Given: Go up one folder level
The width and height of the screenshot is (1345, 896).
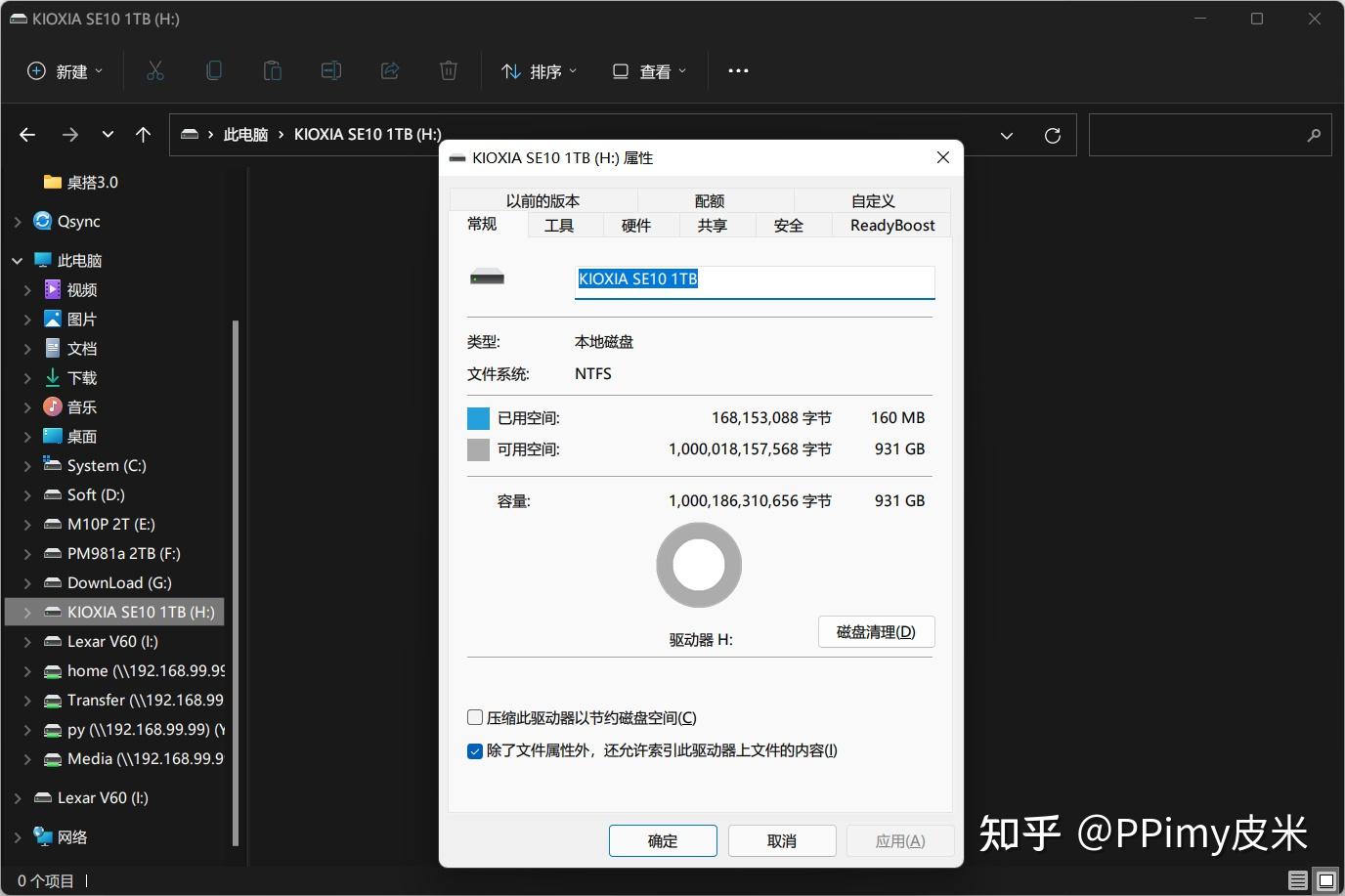Looking at the screenshot, I should pyautogui.click(x=143, y=135).
